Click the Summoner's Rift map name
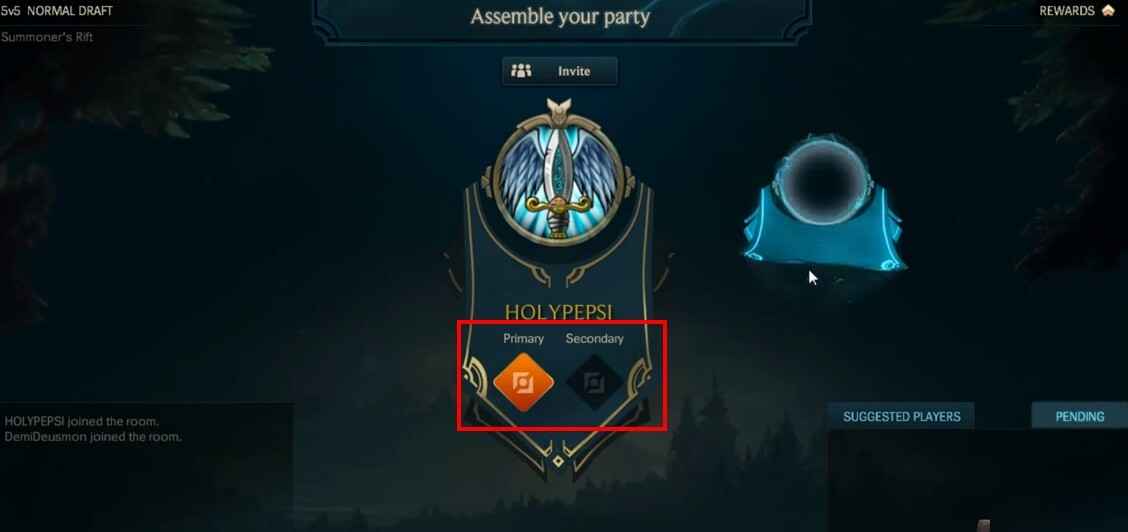Image resolution: width=1128 pixels, height=532 pixels. click(47, 37)
